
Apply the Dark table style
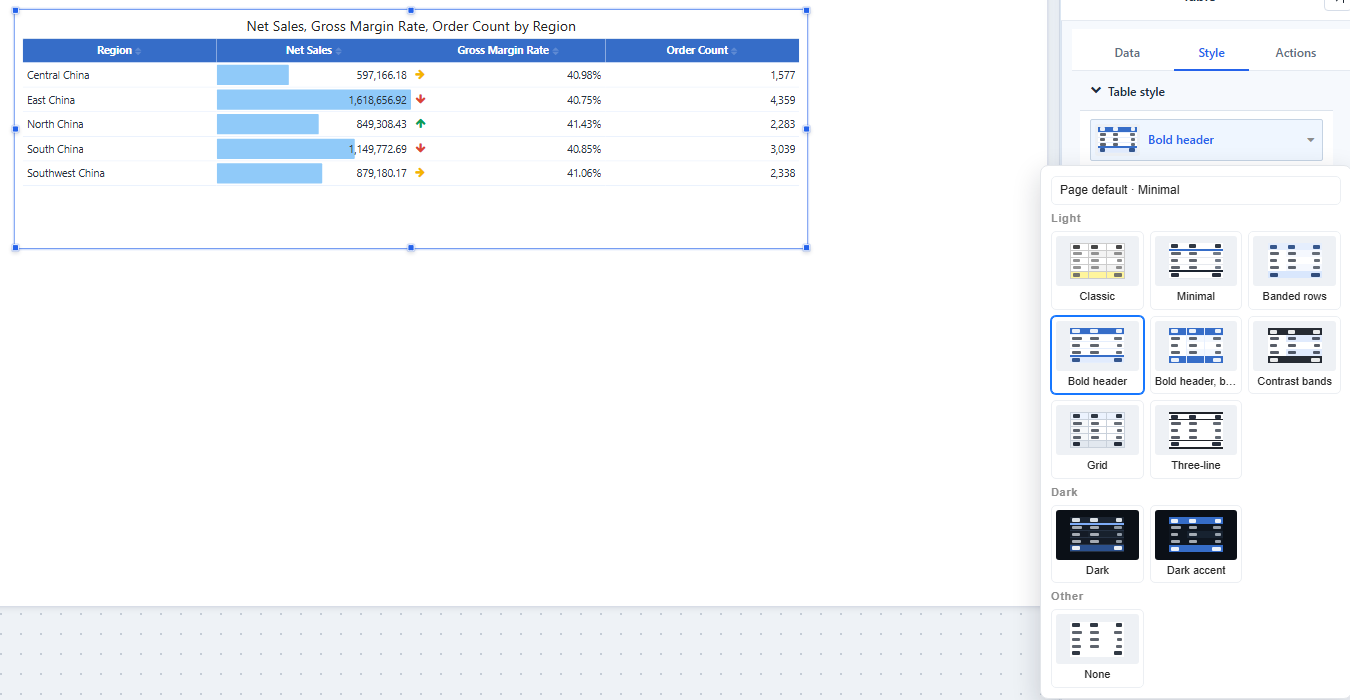click(x=1097, y=544)
